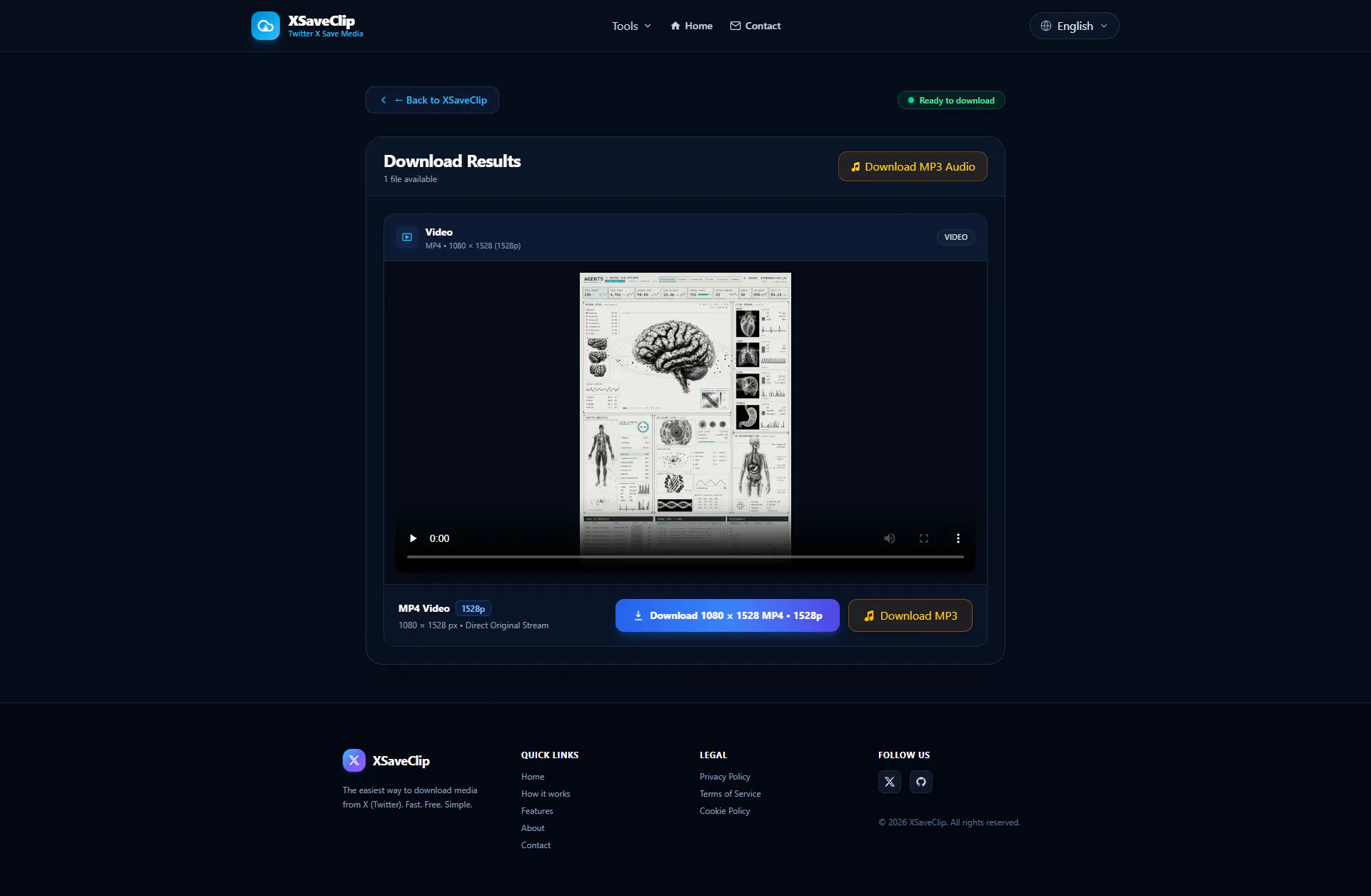This screenshot has width=1371, height=896.
Task: Click the XSaveClip cloud logo icon in header
Action: tap(265, 26)
